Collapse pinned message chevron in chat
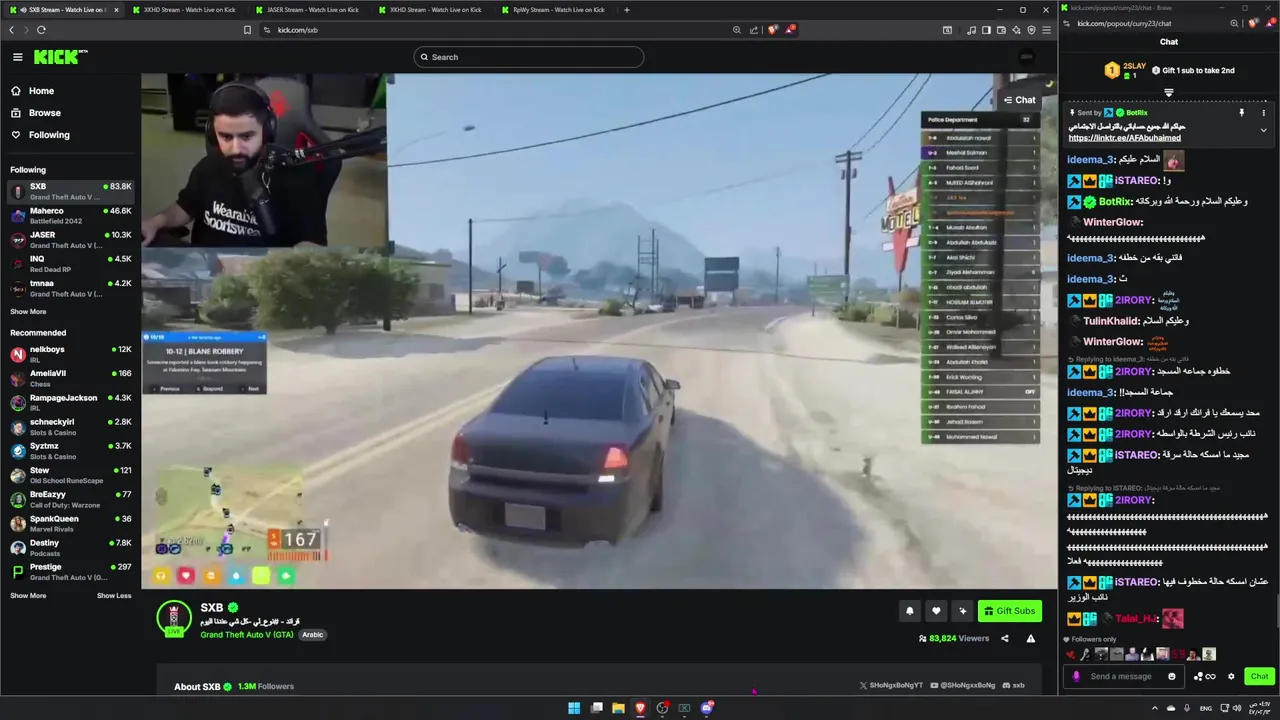 1263,130
